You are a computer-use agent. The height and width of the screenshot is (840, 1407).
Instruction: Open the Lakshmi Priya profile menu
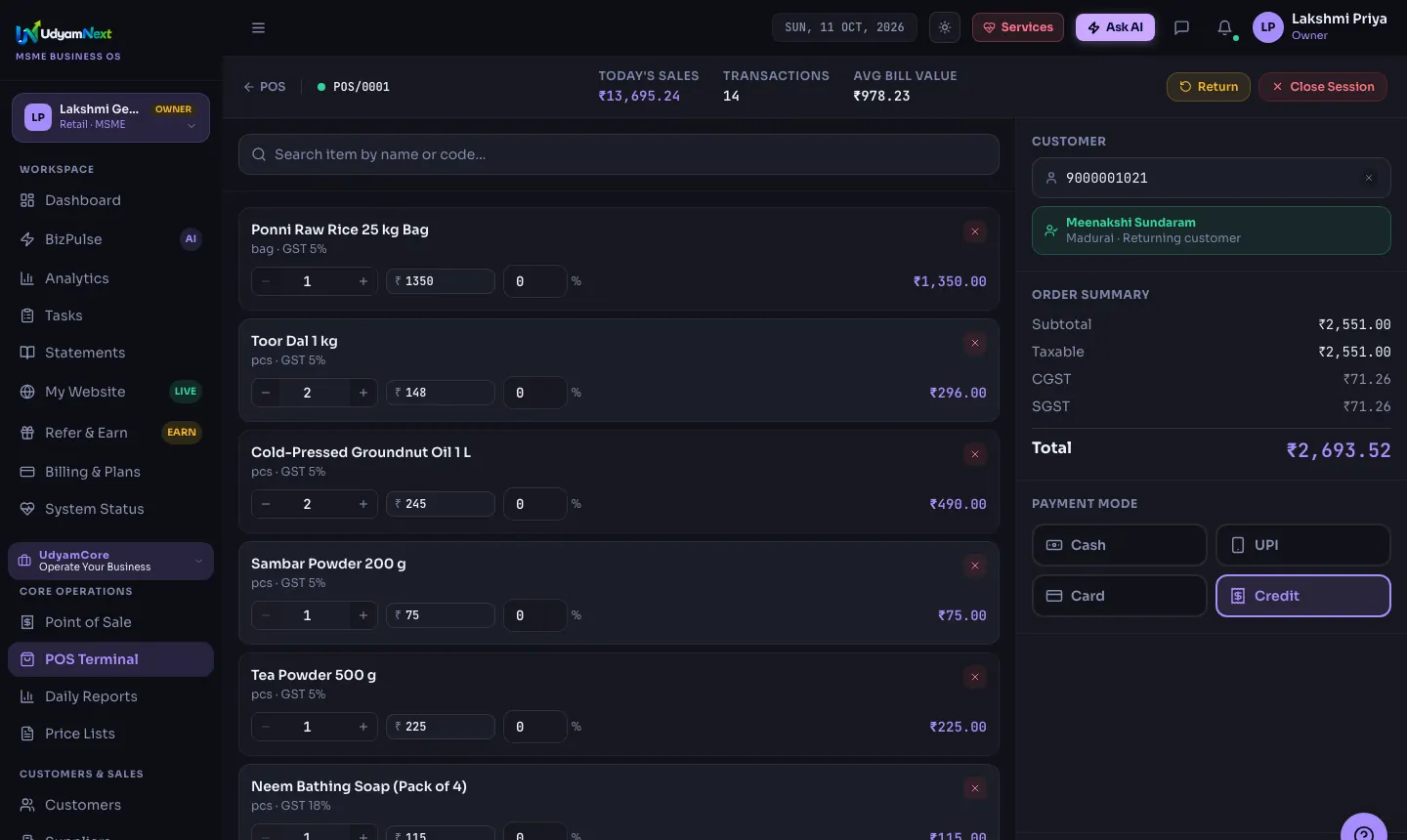pos(1320,27)
